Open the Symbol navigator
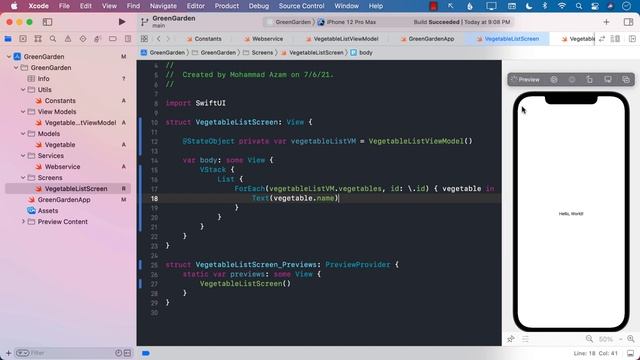The width and height of the screenshot is (640, 360). (38, 39)
